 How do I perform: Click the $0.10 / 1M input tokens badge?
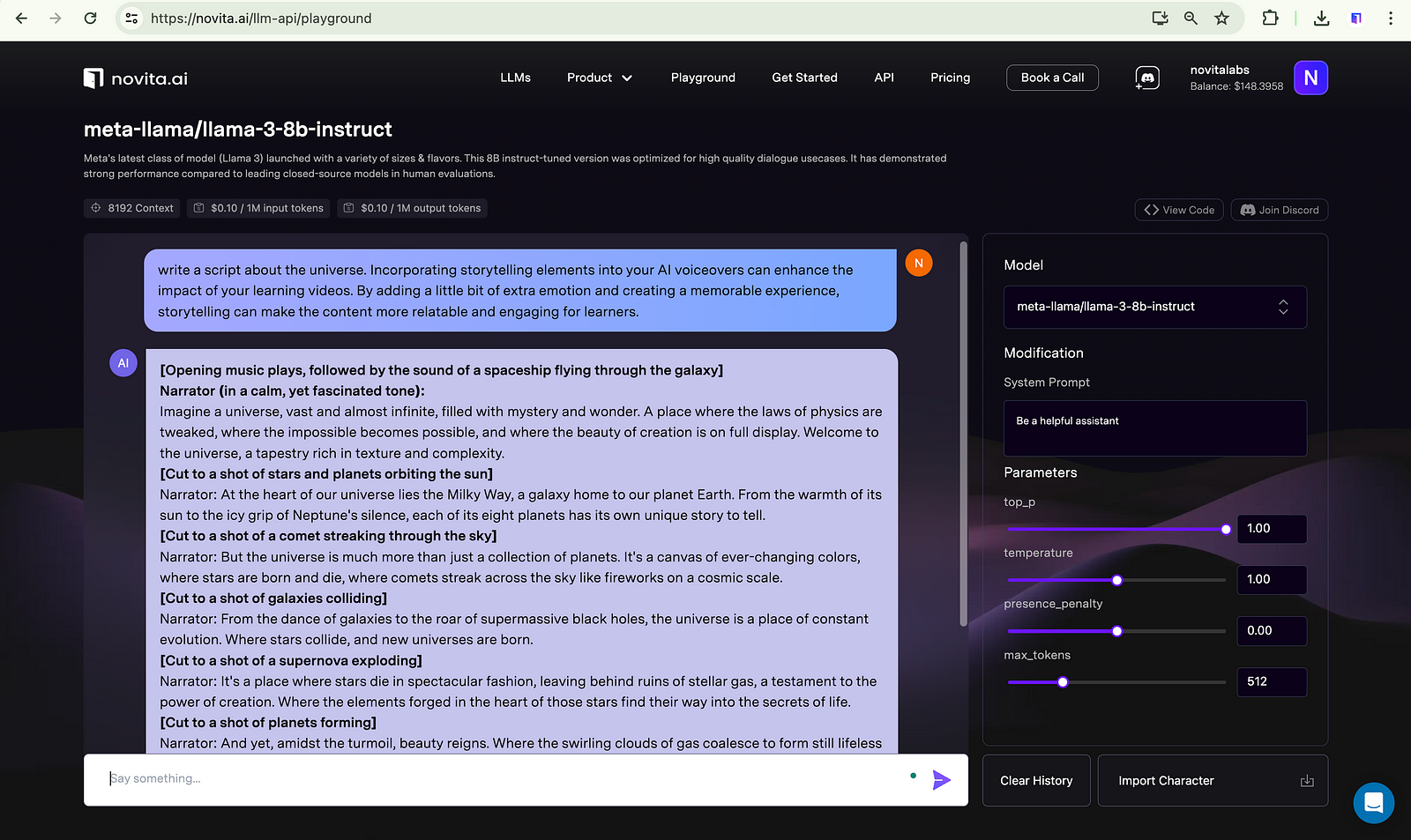pyautogui.click(x=258, y=208)
